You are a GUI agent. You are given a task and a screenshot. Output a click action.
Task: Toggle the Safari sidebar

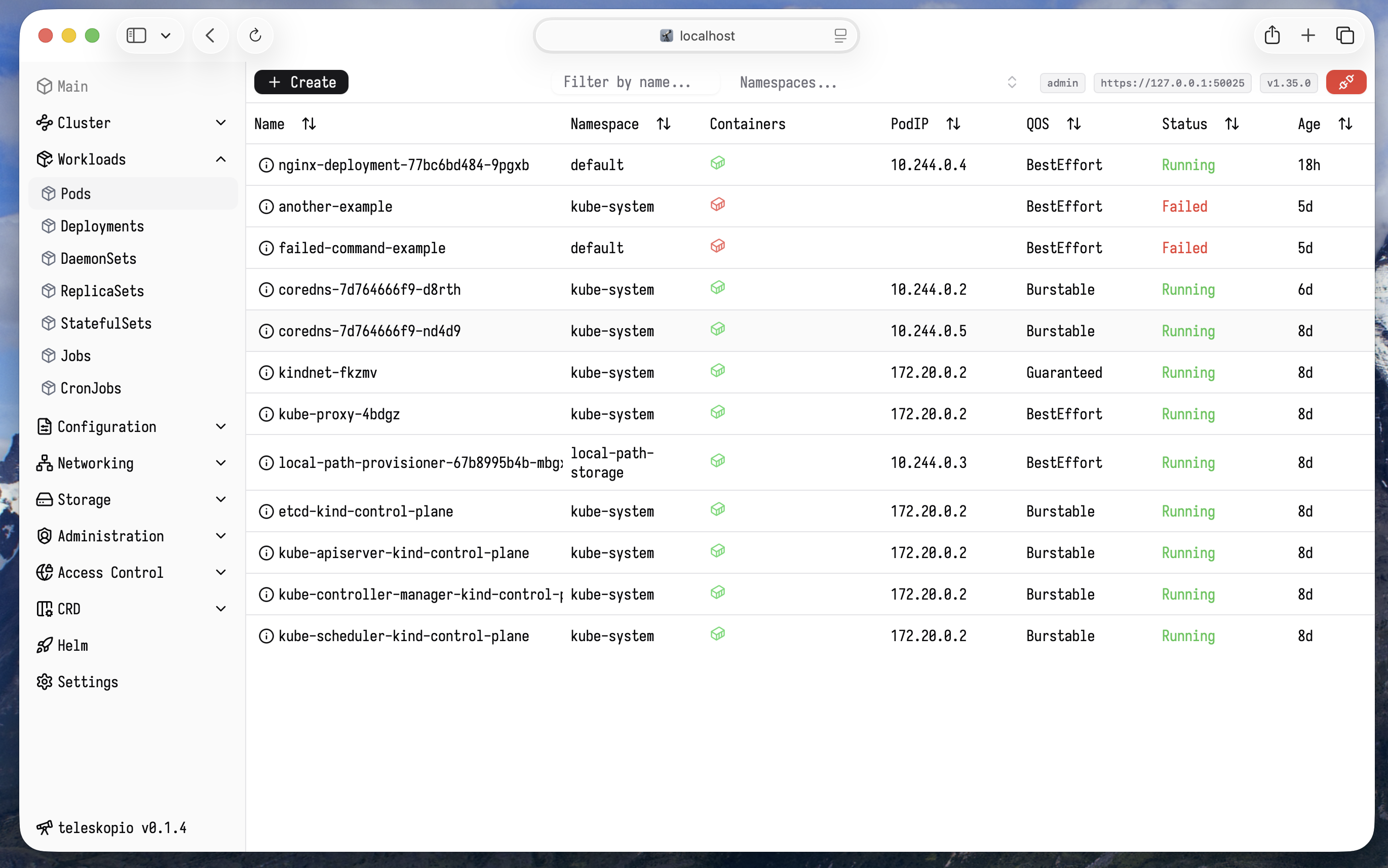pos(136,35)
